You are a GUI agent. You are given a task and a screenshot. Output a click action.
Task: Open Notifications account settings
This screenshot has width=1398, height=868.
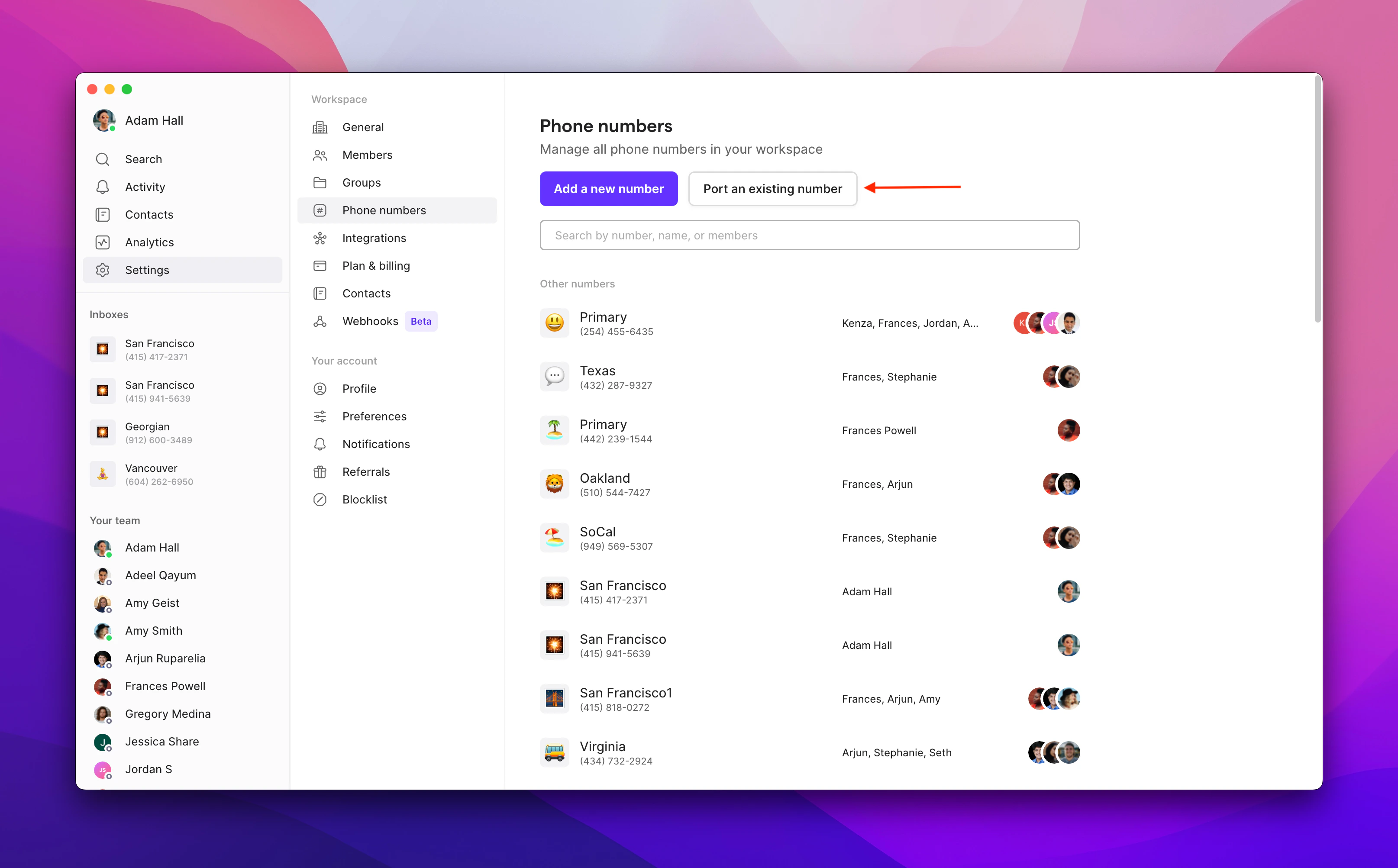(375, 444)
